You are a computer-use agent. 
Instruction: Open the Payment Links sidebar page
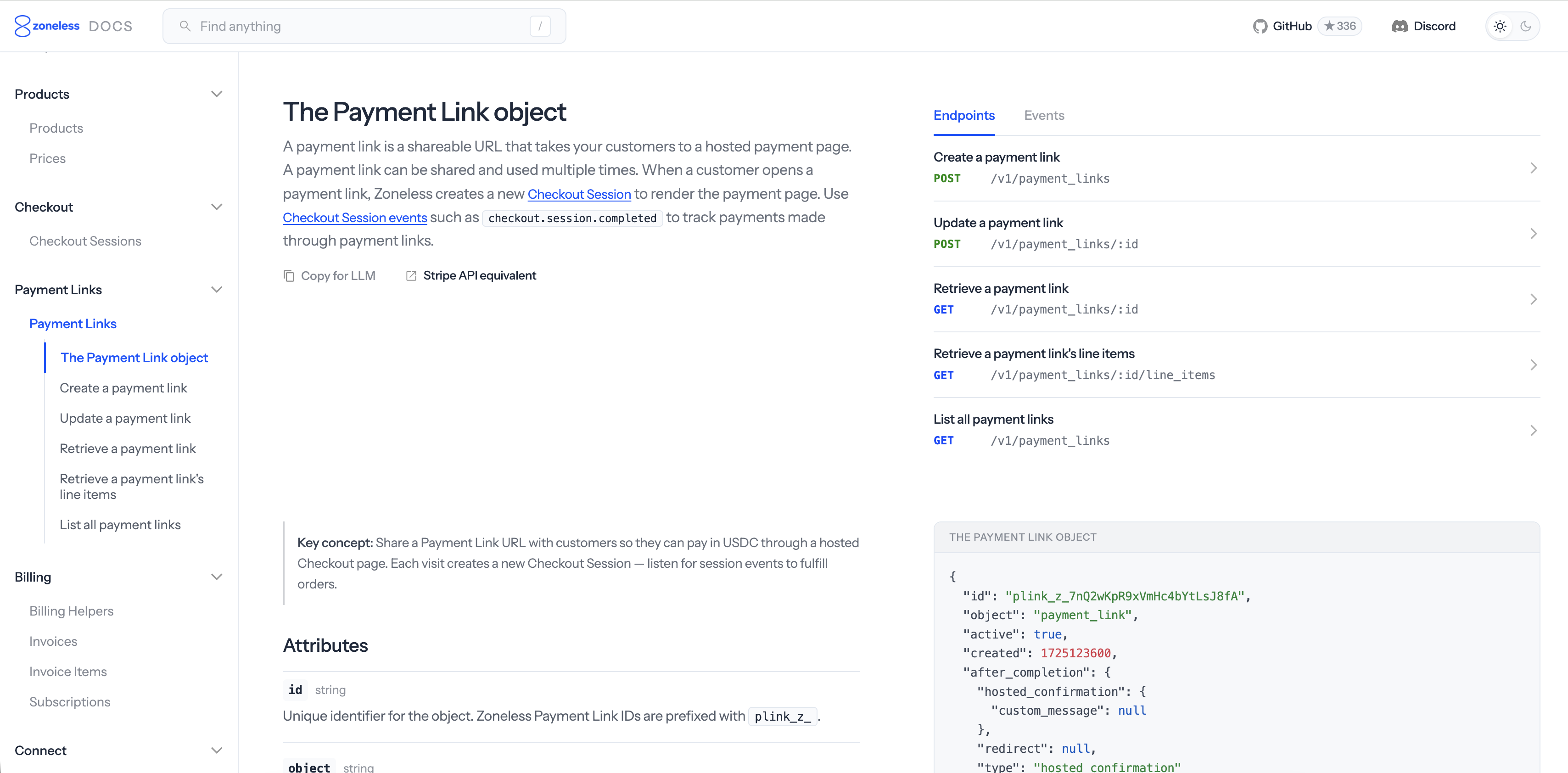click(x=73, y=324)
